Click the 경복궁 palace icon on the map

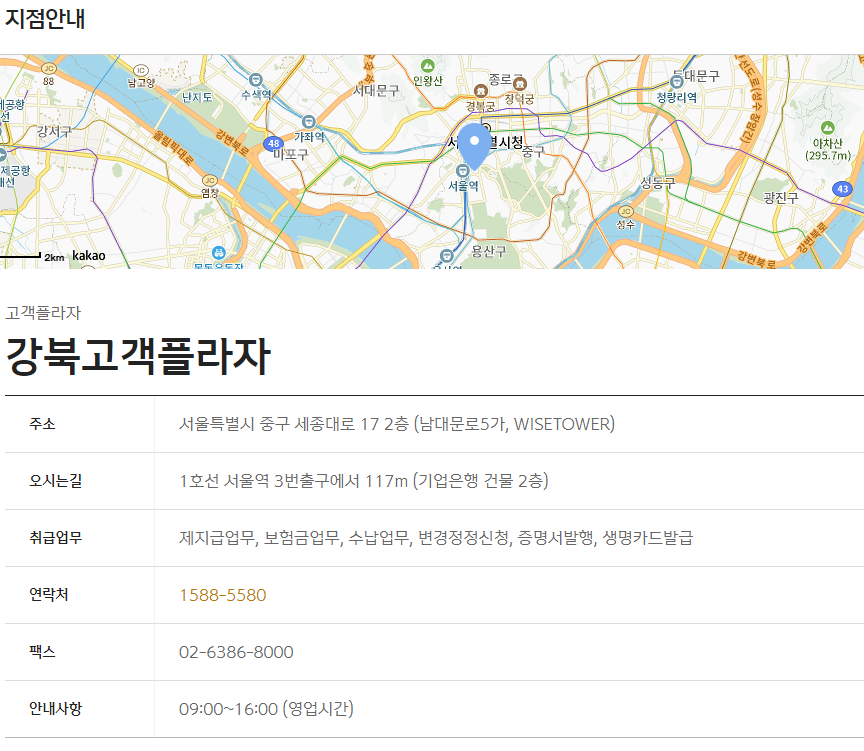481,91
